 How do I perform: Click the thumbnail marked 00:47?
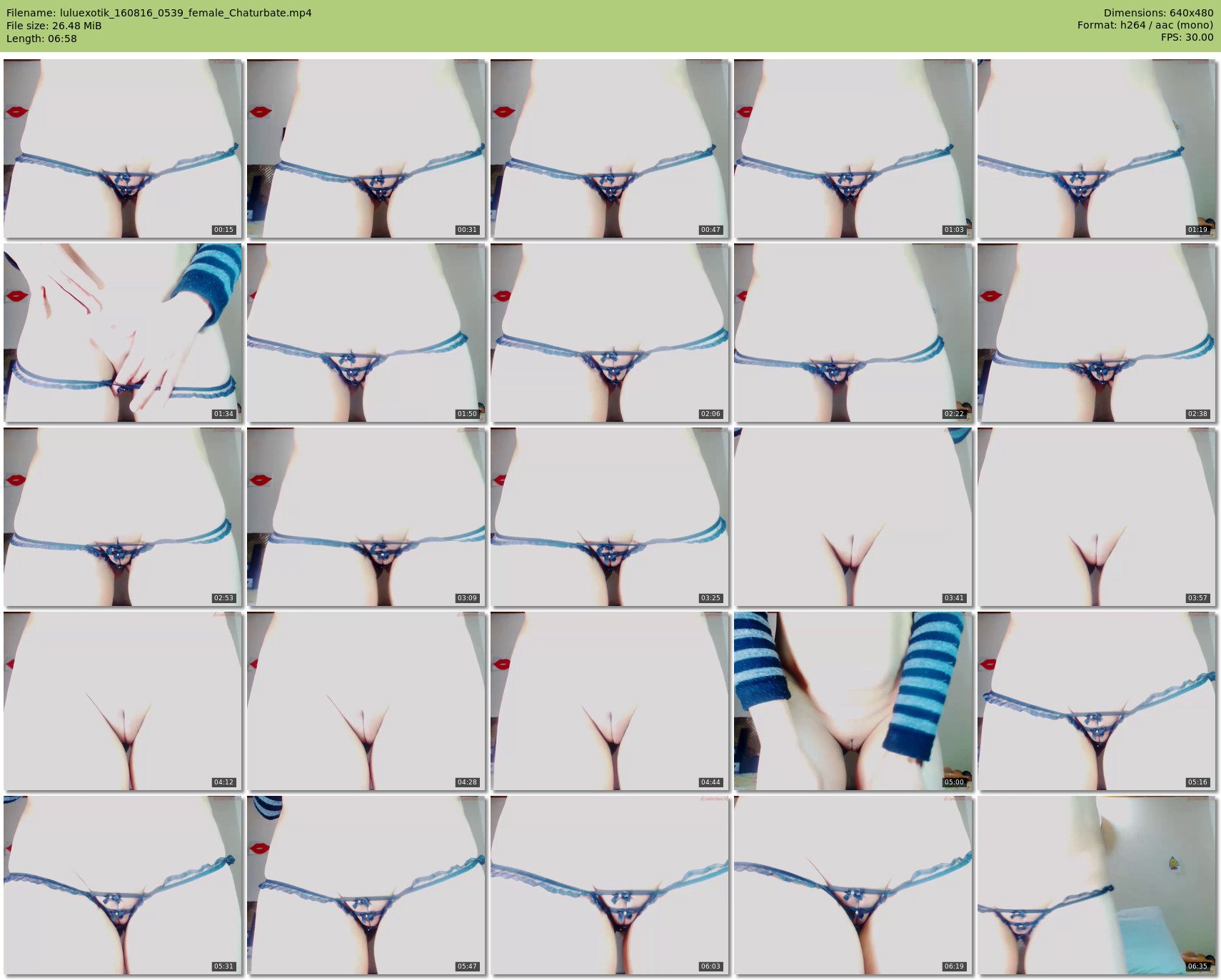pos(610,148)
